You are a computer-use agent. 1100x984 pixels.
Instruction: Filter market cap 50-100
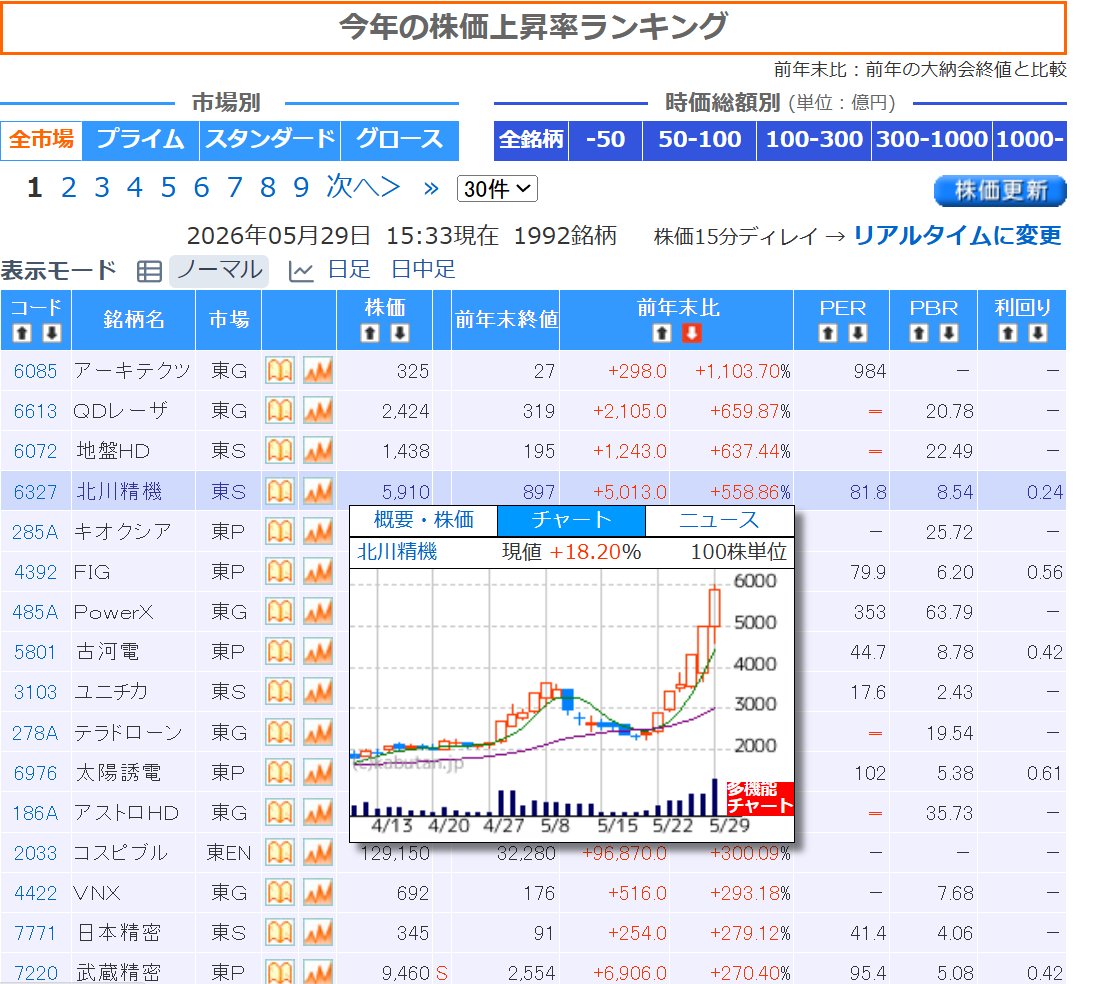[699, 140]
